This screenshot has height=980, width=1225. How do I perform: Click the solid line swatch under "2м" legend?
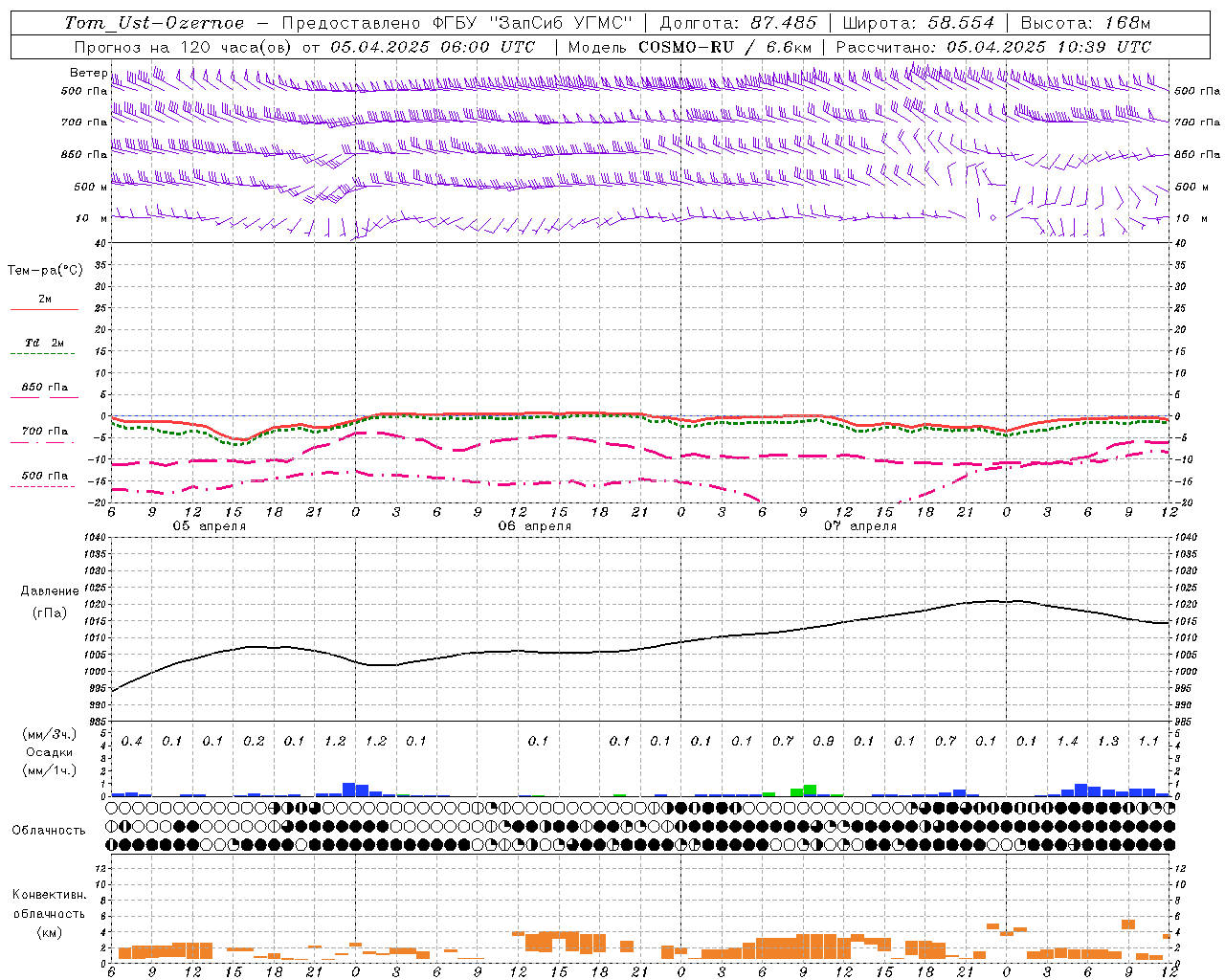coord(44,310)
